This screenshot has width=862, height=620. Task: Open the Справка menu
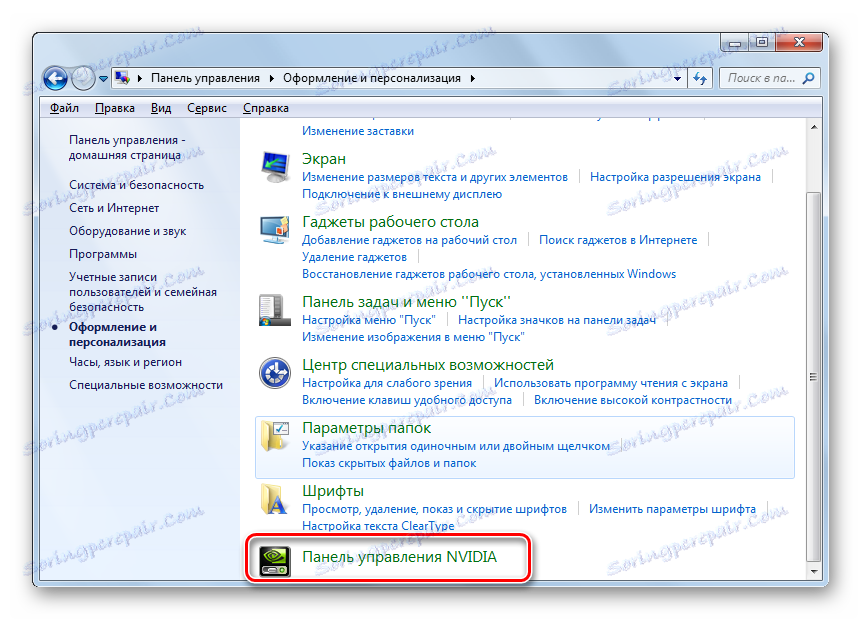pyautogui.click(x=266, y=108)
